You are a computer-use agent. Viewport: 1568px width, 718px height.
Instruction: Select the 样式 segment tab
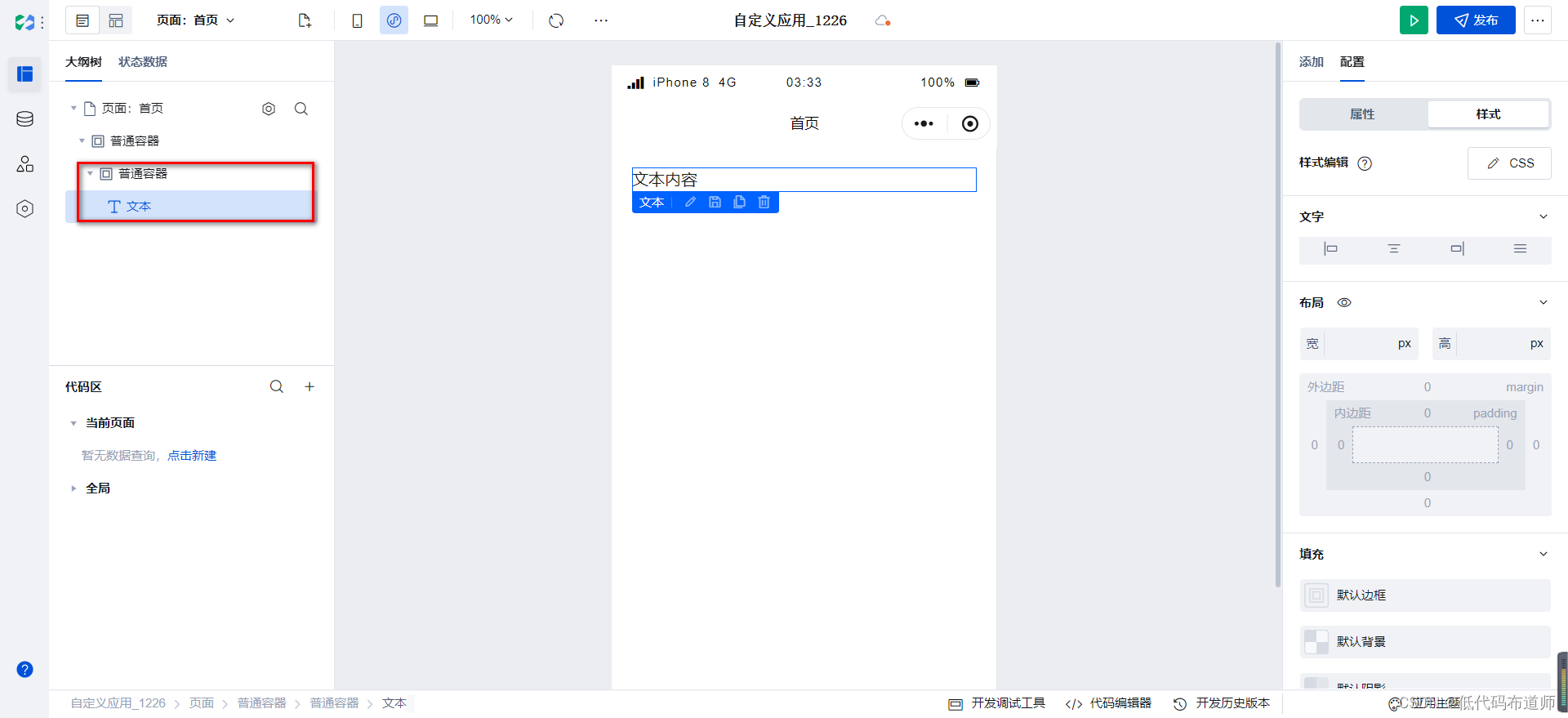[x=1488, y=114]
